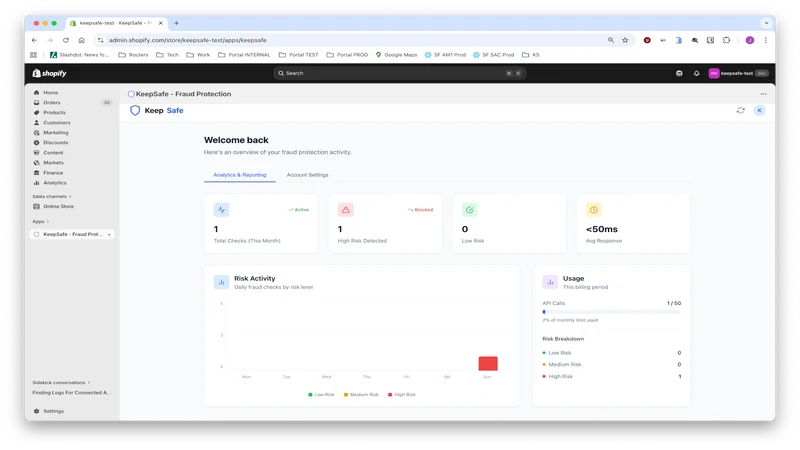This screenshot has height=450, width=800.
Task: Open the K user avatar menu
Action: 759,110
